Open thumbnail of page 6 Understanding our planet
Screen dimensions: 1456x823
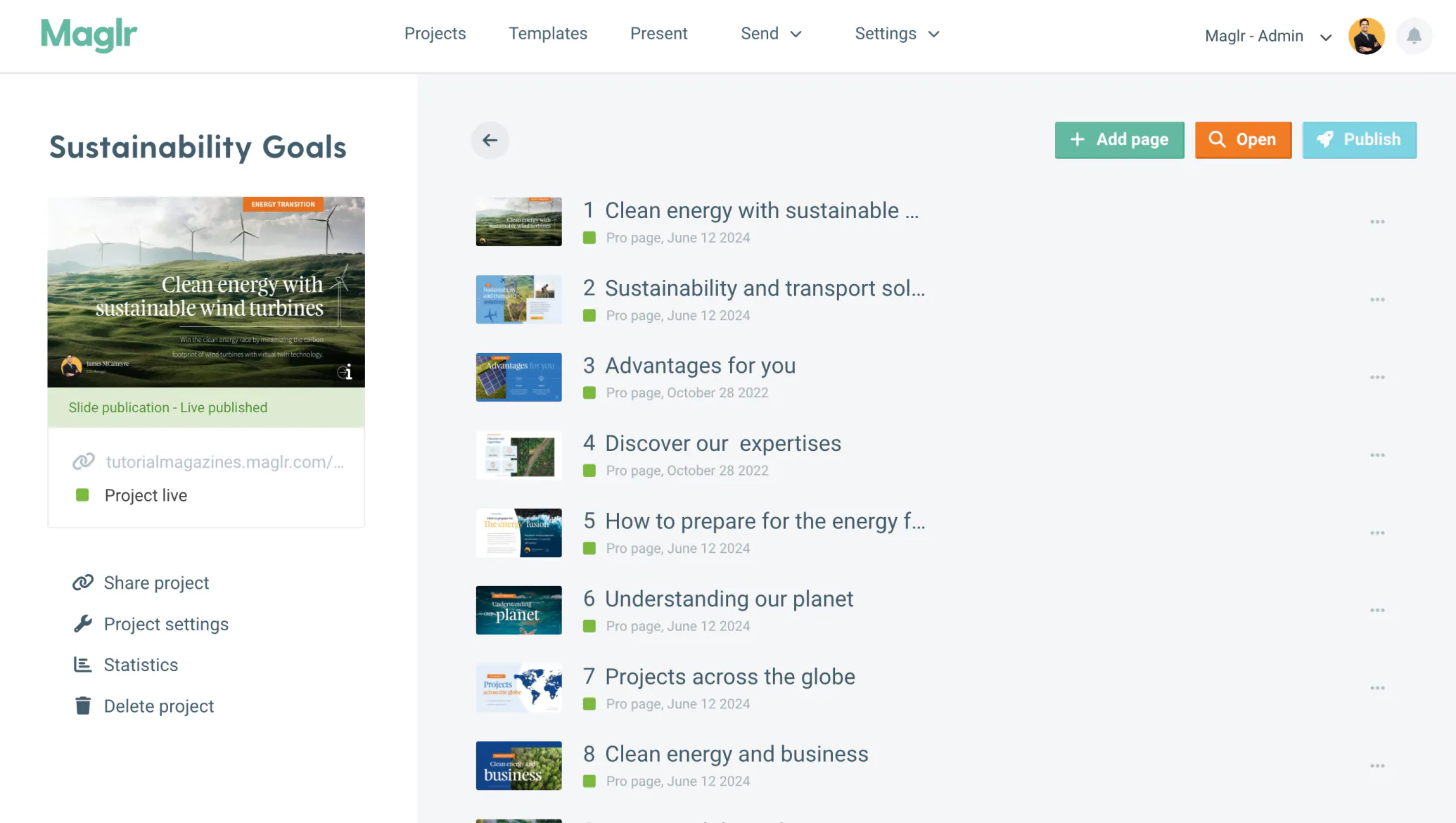(x=518, y=610)
